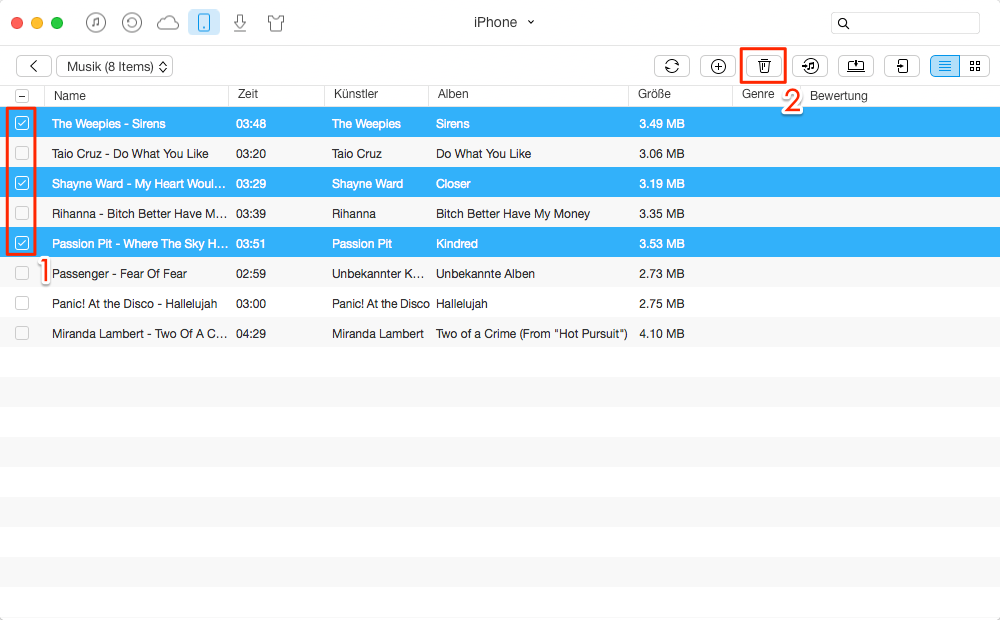
Task: Click size value 3.06 MB
Action: [x=661, y=154]
